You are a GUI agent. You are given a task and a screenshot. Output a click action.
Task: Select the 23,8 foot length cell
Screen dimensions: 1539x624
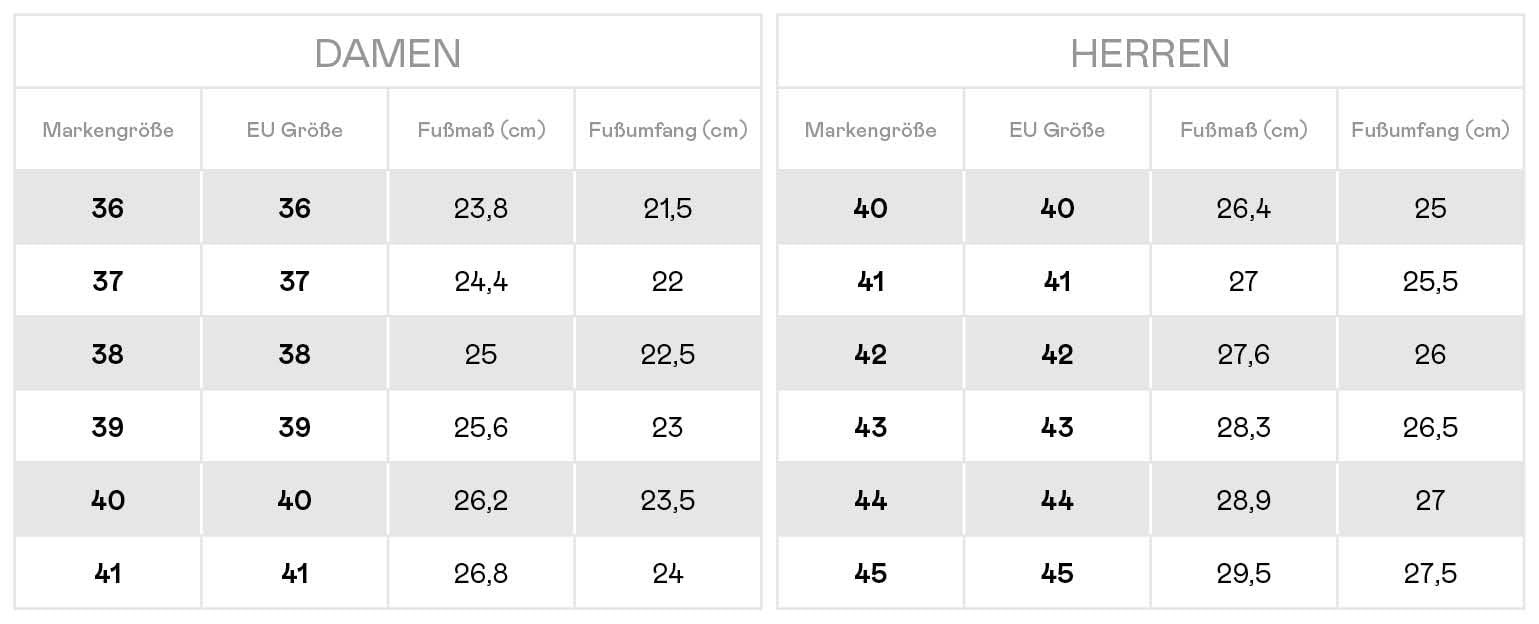pyautogui.click(x=481, y=208)
